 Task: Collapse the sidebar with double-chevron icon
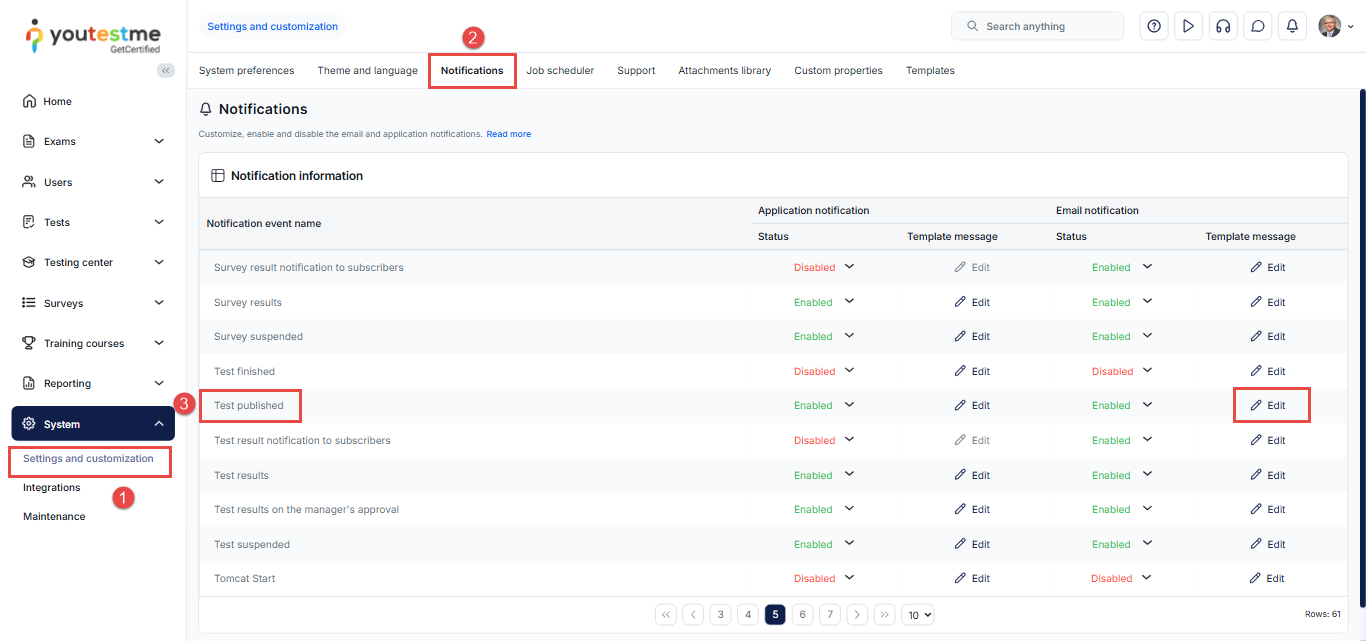tap(166, 70)
